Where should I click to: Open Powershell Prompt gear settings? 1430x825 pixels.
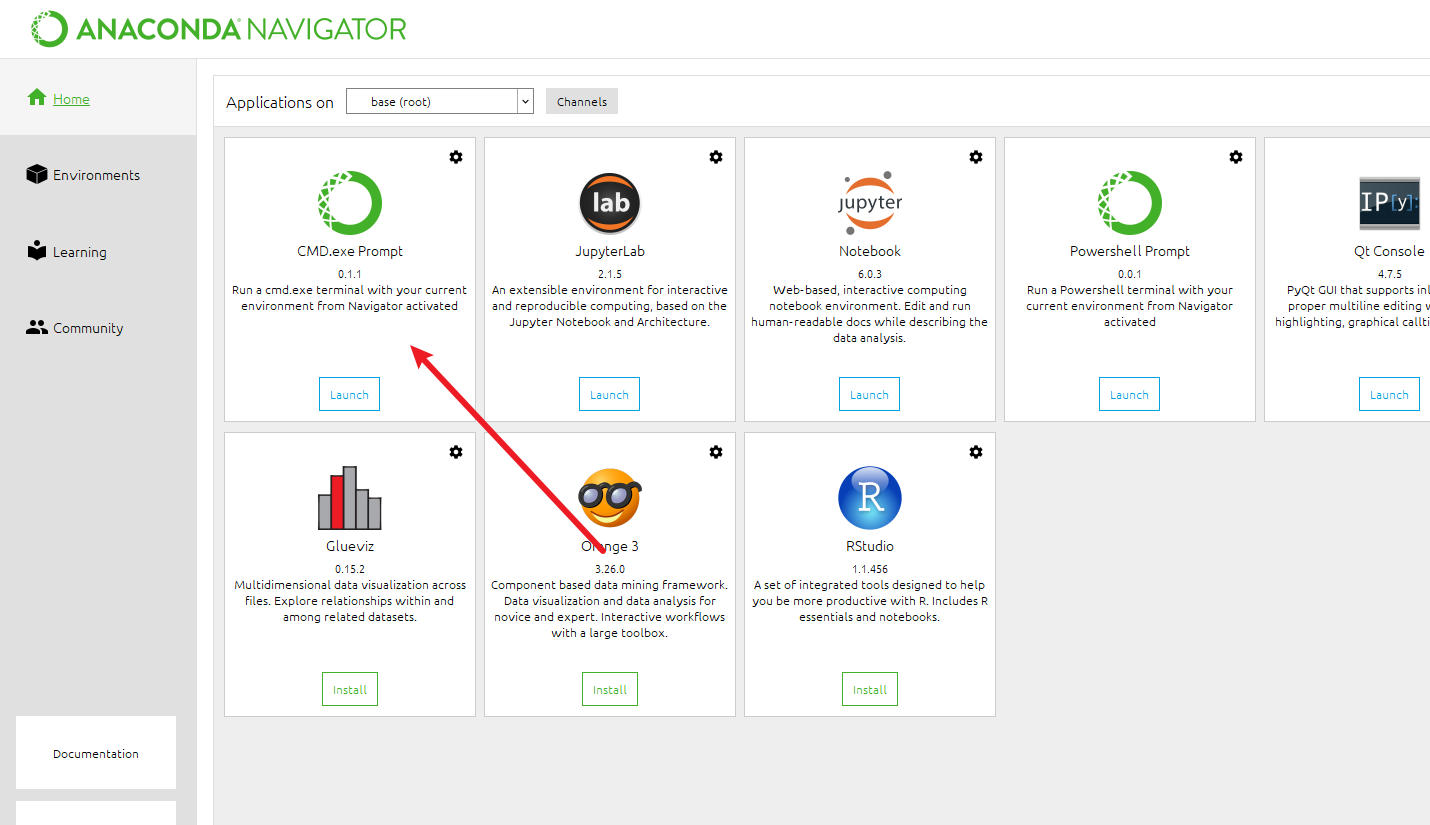[1236, 157]
